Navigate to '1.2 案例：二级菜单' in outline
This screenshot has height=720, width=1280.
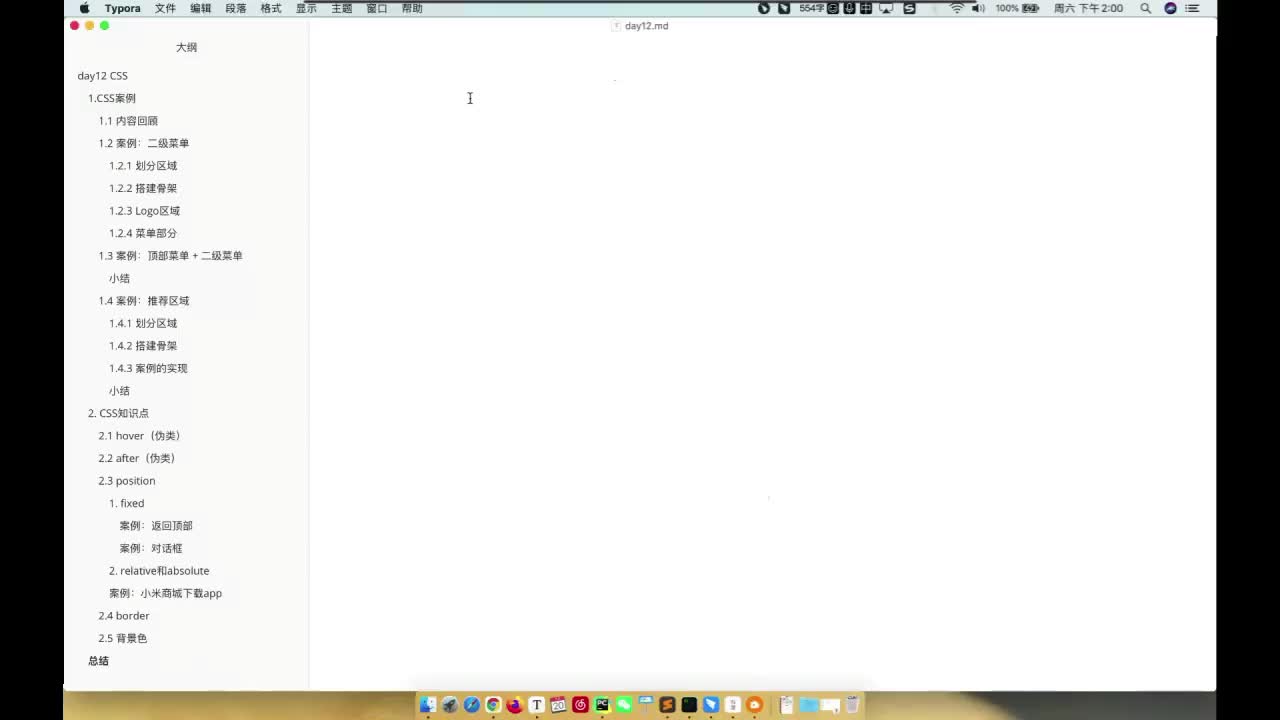tap(144, 143)
